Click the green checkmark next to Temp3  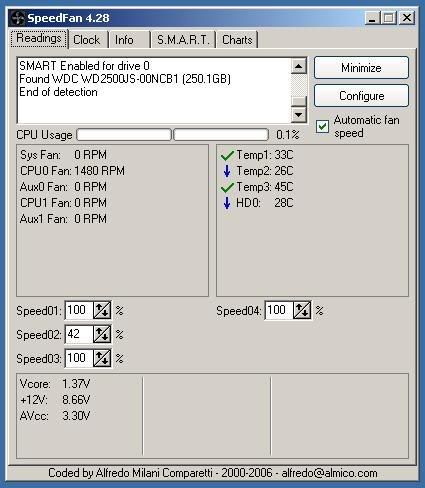click(x=227, y=187)
